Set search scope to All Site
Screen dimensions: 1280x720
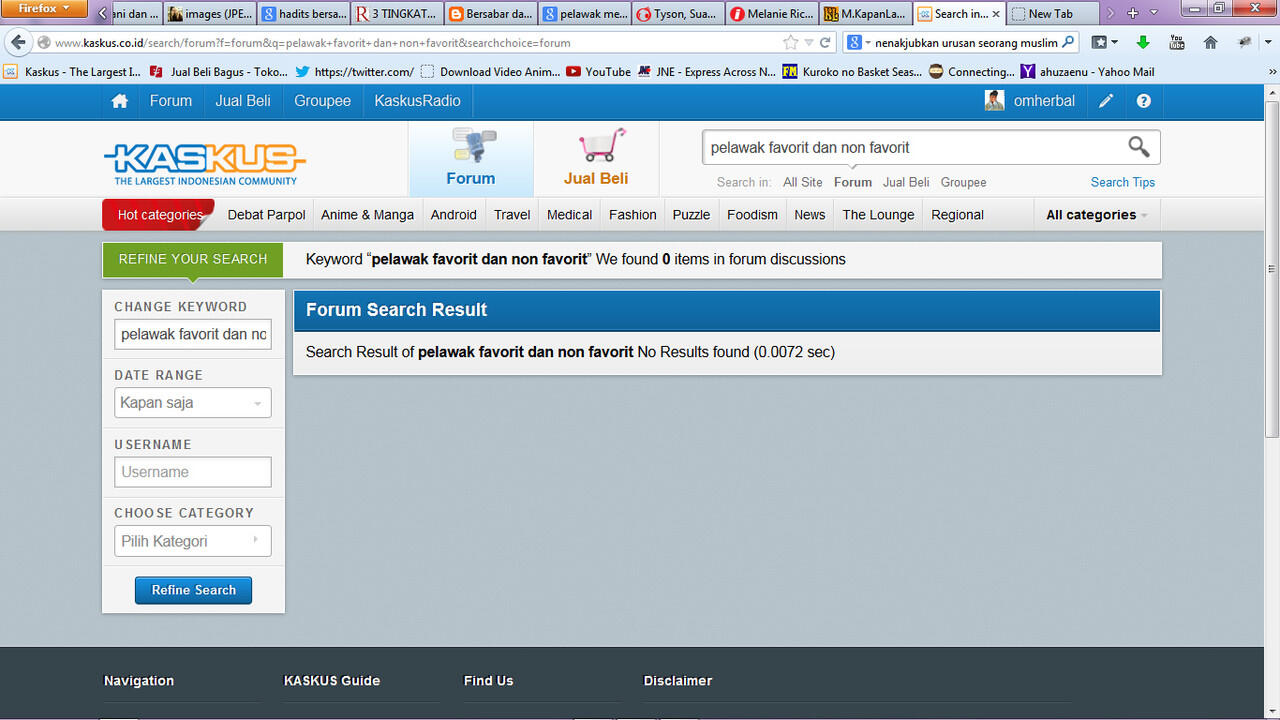click(803, 182)
